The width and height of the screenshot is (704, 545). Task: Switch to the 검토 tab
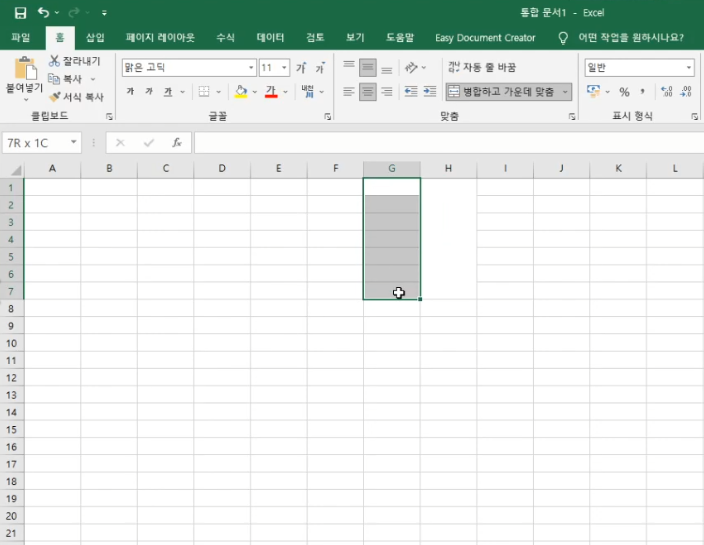[315, 37]
